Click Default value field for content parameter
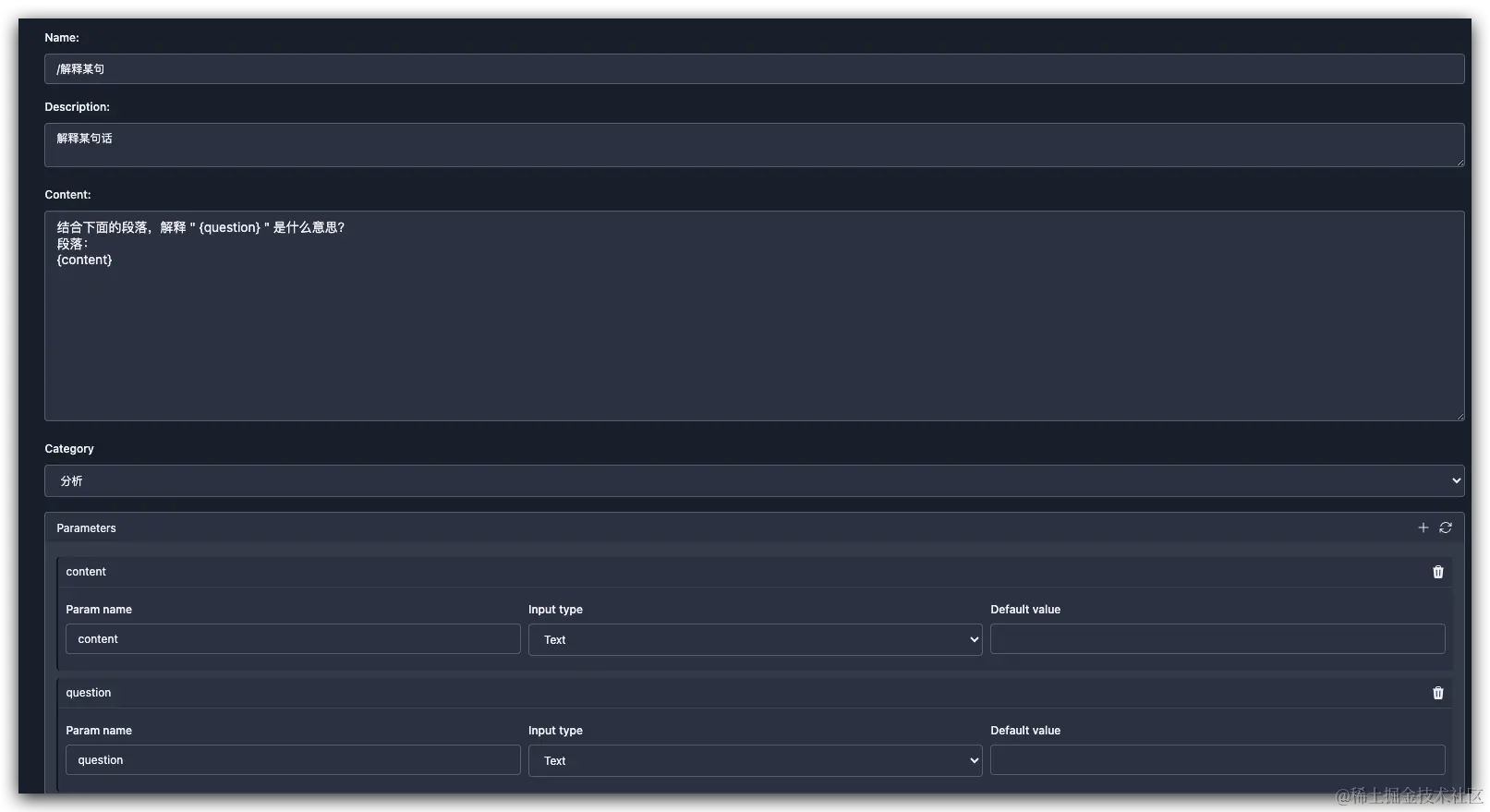 pos(1217,639)
